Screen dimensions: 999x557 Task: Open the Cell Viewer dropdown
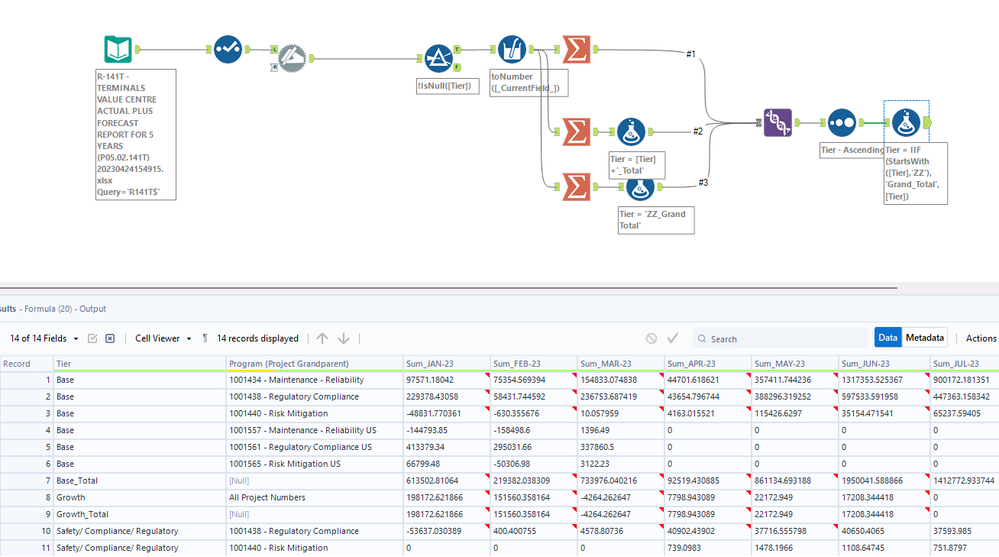163,338
